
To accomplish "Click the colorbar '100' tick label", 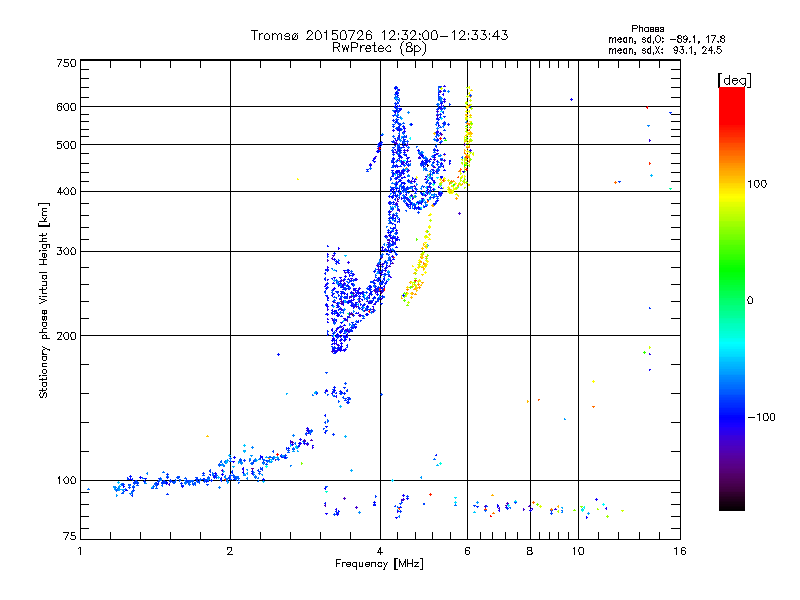I will coord(757,184).
